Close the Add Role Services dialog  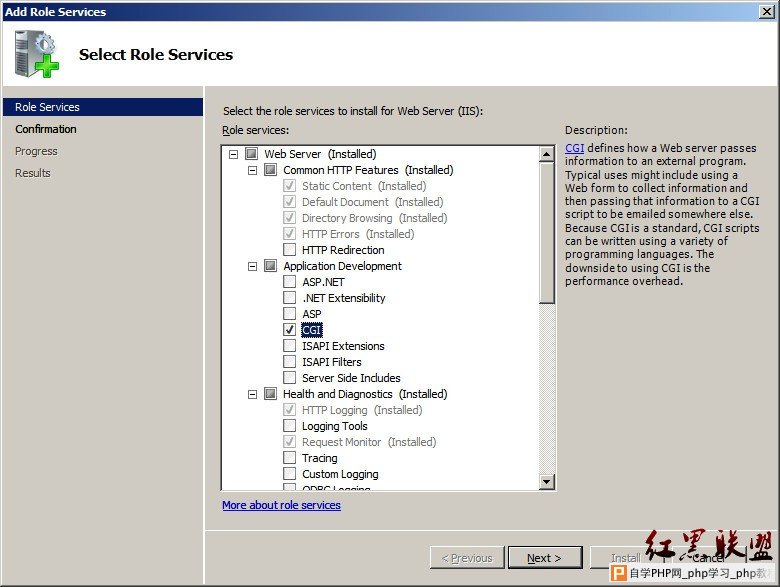tap(767, 11)
